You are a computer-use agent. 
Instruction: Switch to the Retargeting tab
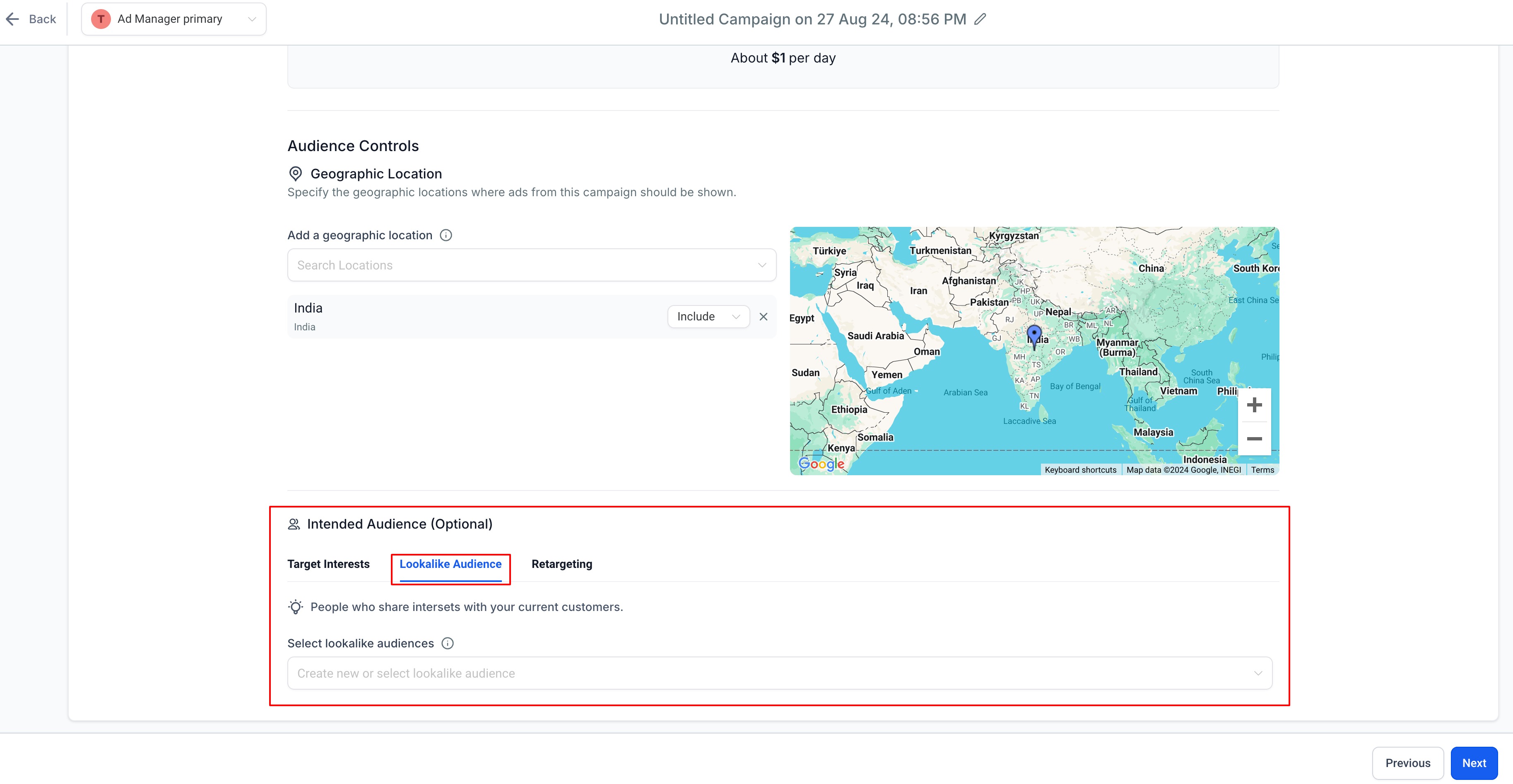click(561, 564)
